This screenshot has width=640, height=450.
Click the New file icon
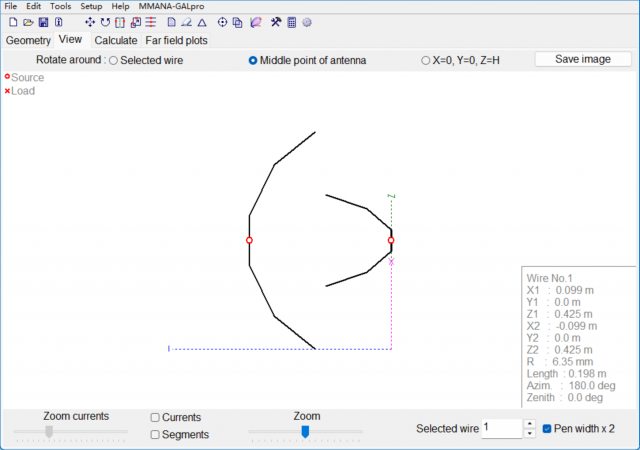tap(12, 22)
